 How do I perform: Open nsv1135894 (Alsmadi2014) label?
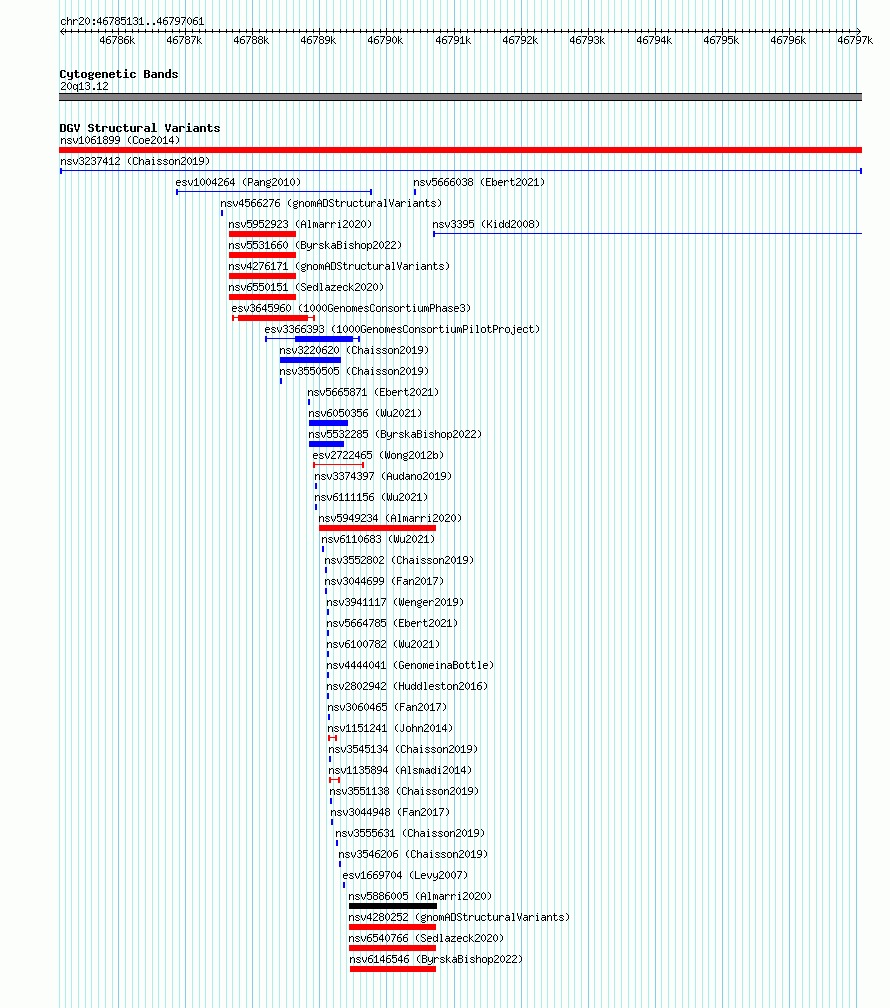tap(400, 770)
